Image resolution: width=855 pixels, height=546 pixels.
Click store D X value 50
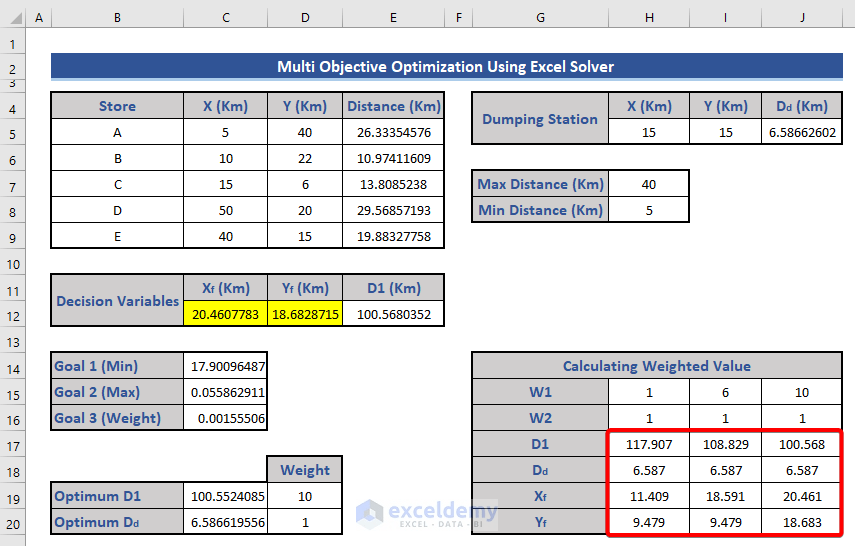[x=226, y=211]
